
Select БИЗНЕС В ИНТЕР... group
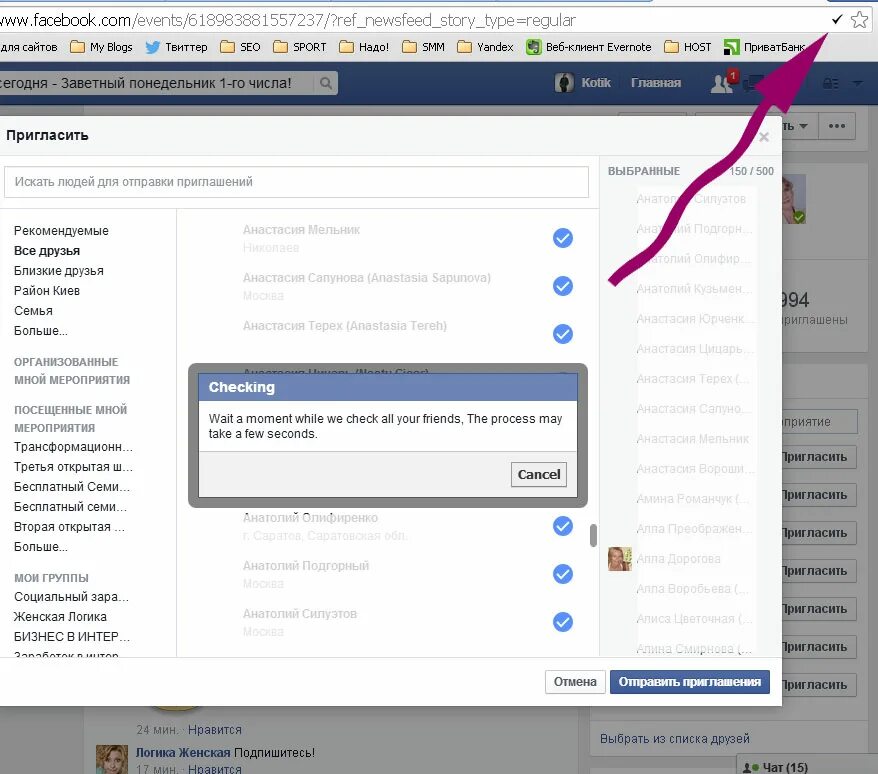pyautogui.click(x=72, y=637)
